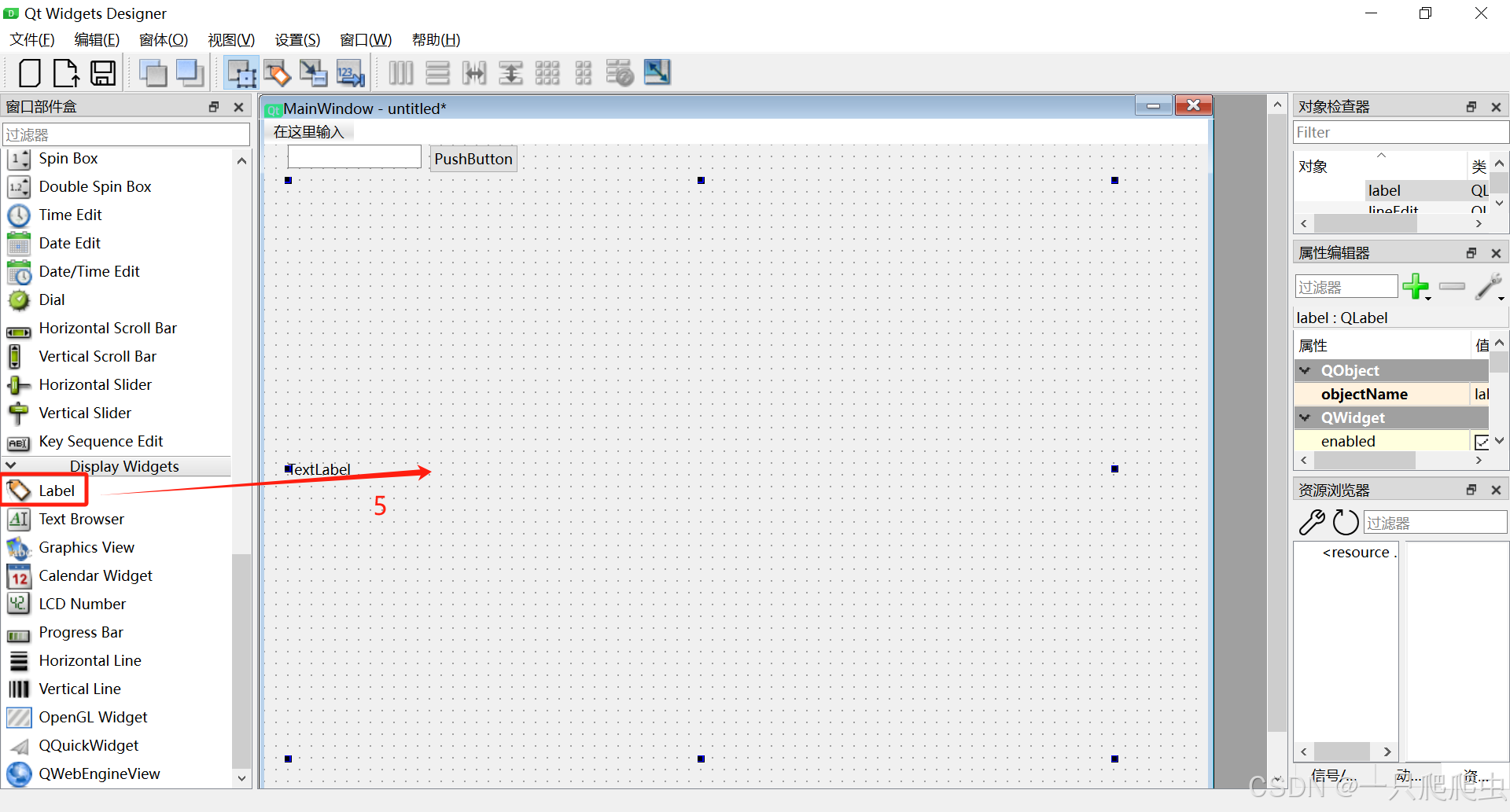Switch to 信号/槽 editor tab
Image resolution: width=1510 pixels, height=812 pixels.
[x=1334, y=776]
